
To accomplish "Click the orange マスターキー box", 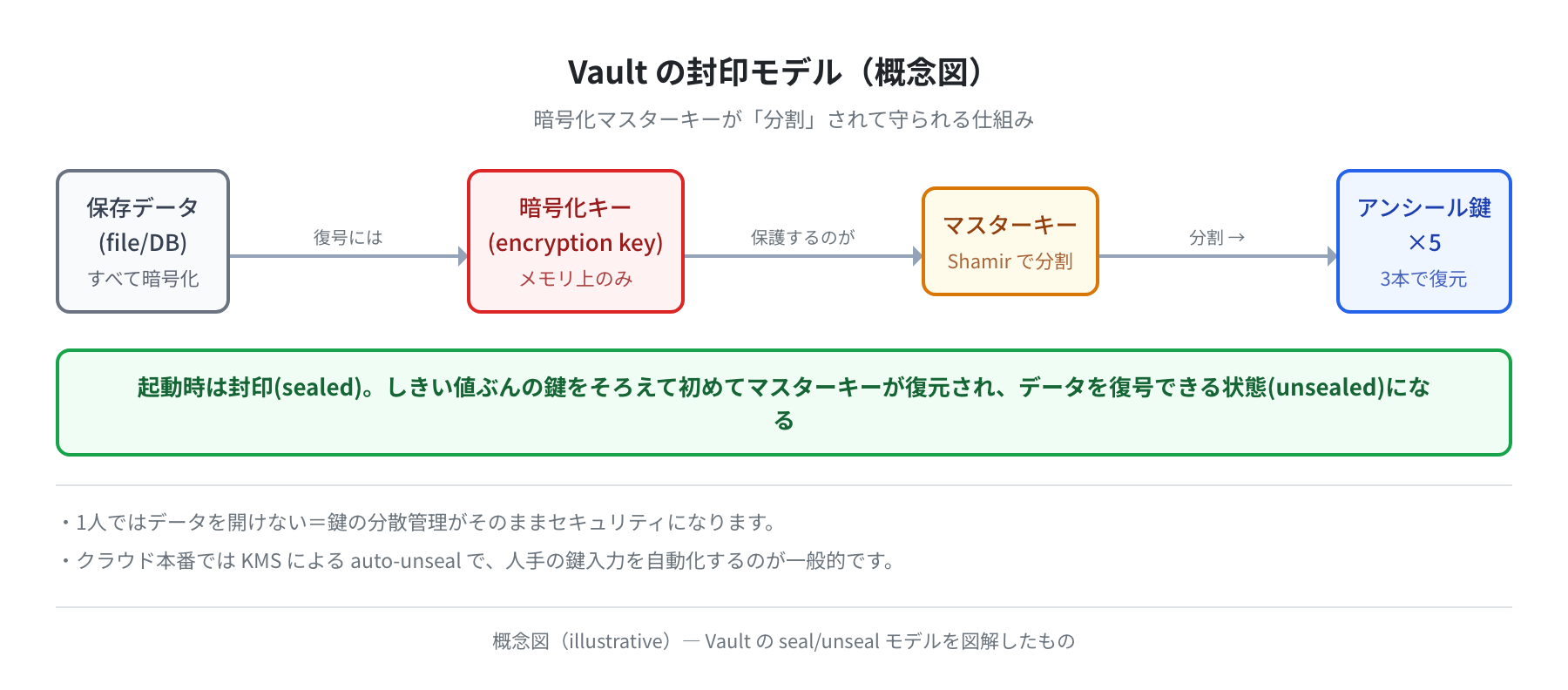I will (x=1010, y=241).
